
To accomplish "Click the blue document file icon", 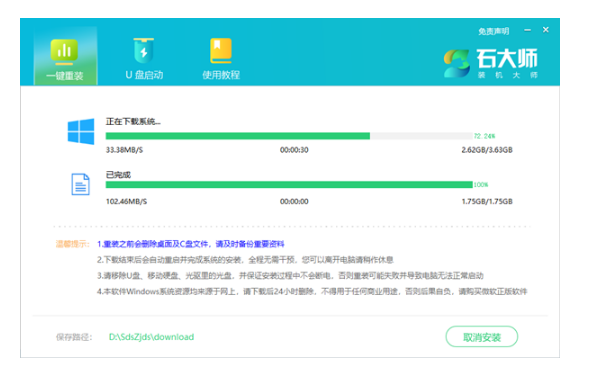I will click(x=81, y=184).
